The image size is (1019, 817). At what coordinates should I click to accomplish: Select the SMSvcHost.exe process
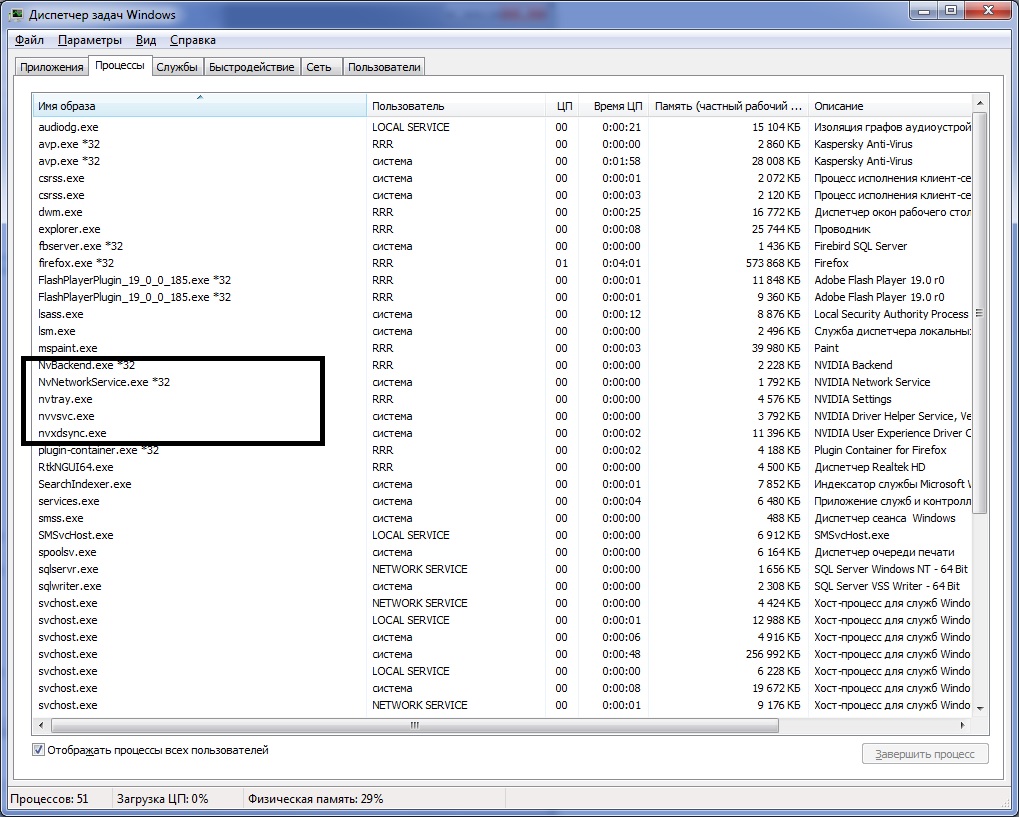click(x=502, y=535)
